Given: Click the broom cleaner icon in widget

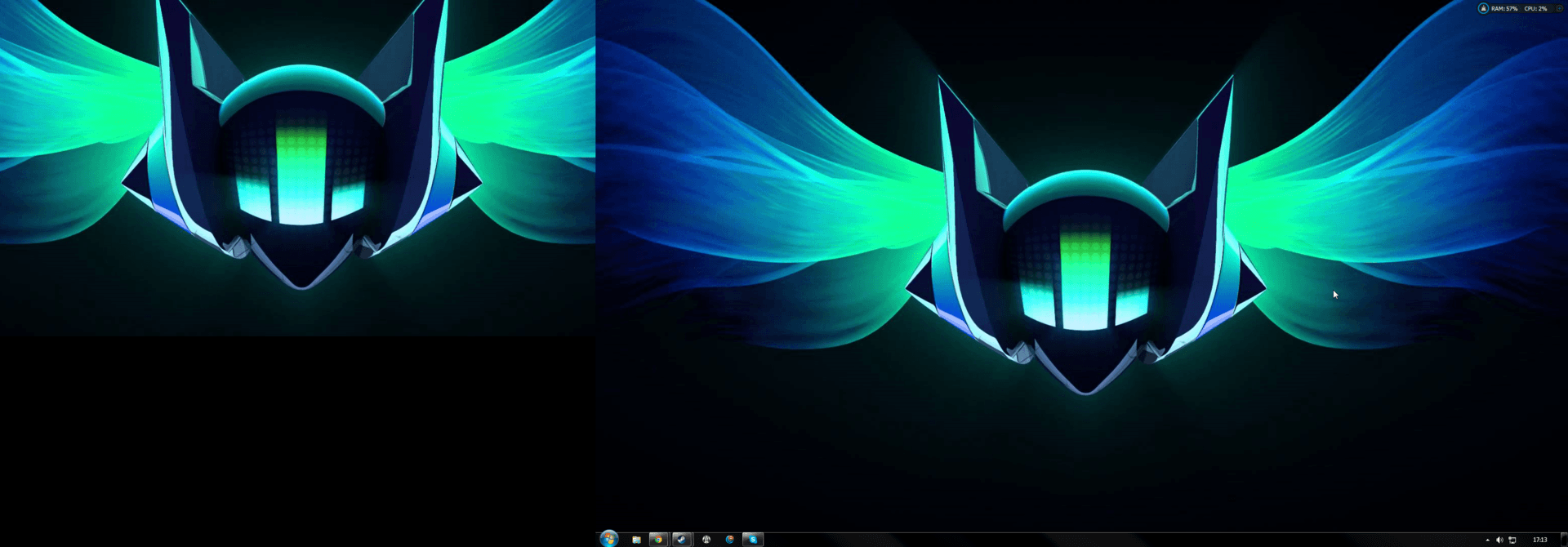Looking at the screenshot, I should [1483, 8].
